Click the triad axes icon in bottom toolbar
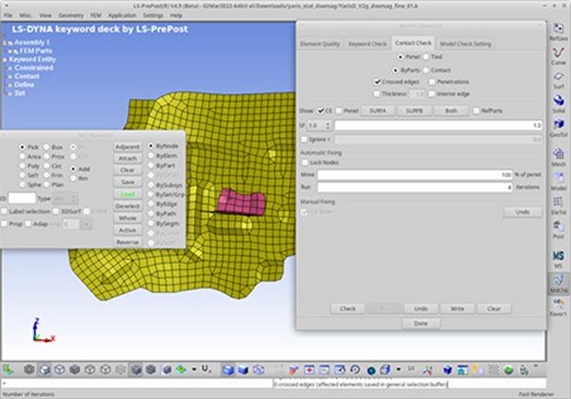The image size is (571, 399). point(428,370)
